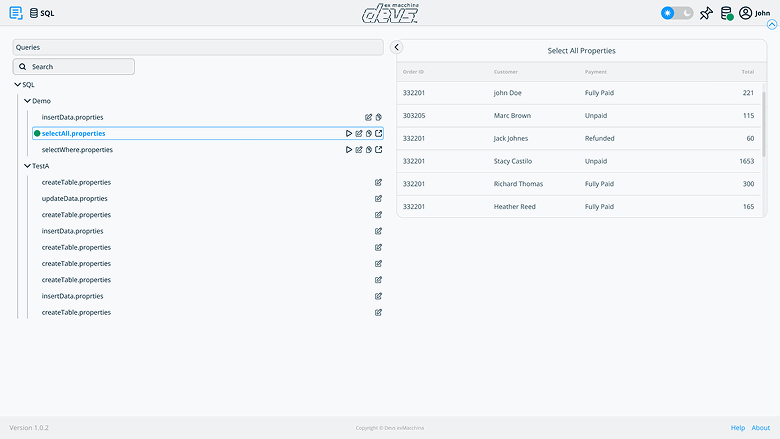Collapse the SQL root tree node
Screen dimensions: 780x439
18,85
